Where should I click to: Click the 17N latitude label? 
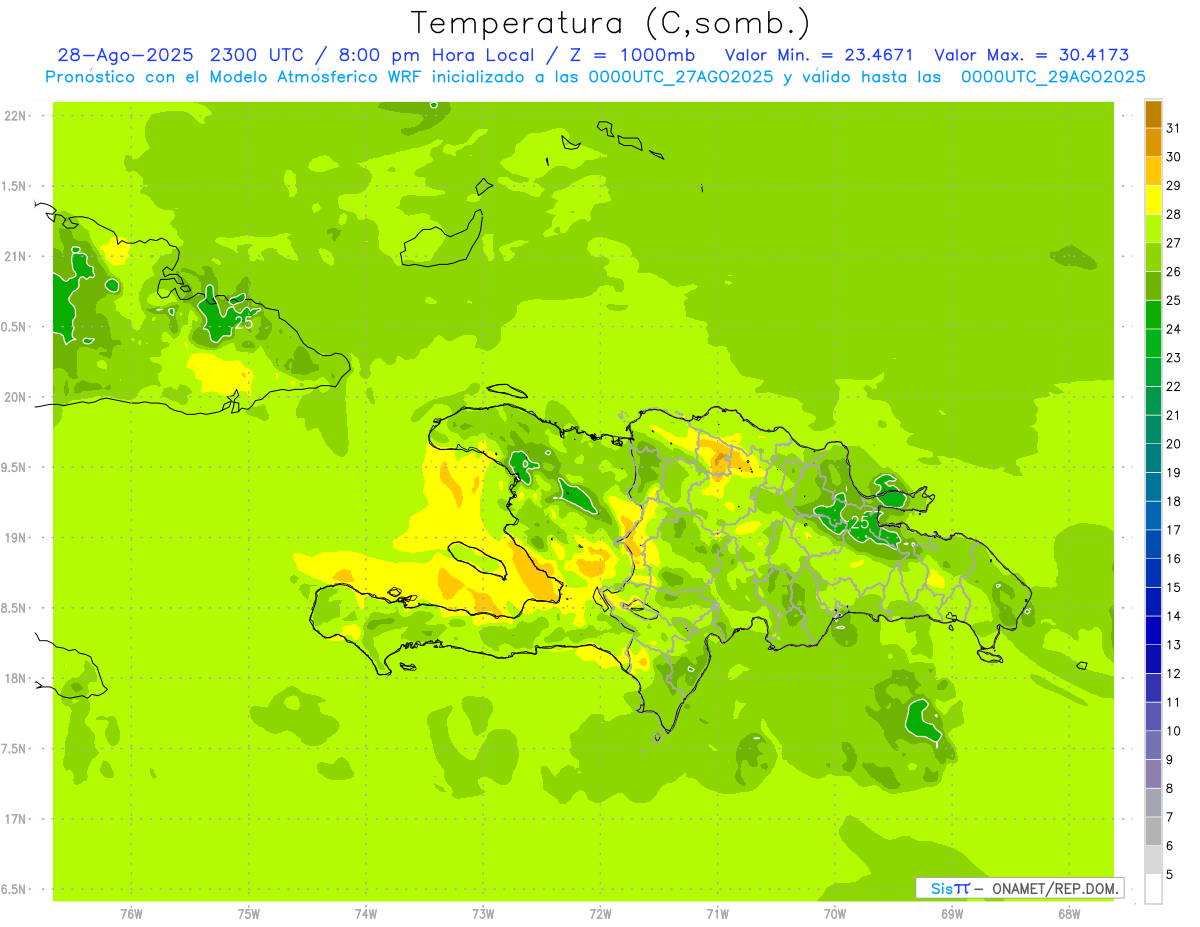16,820
